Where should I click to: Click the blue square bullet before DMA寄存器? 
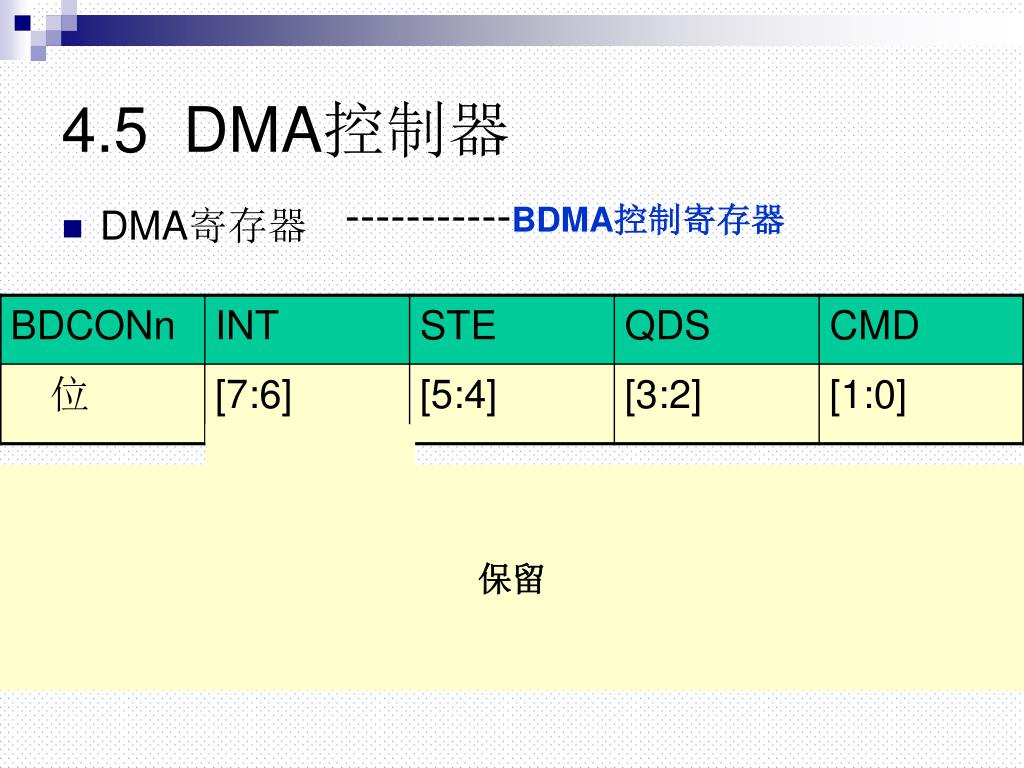point(71,228)
